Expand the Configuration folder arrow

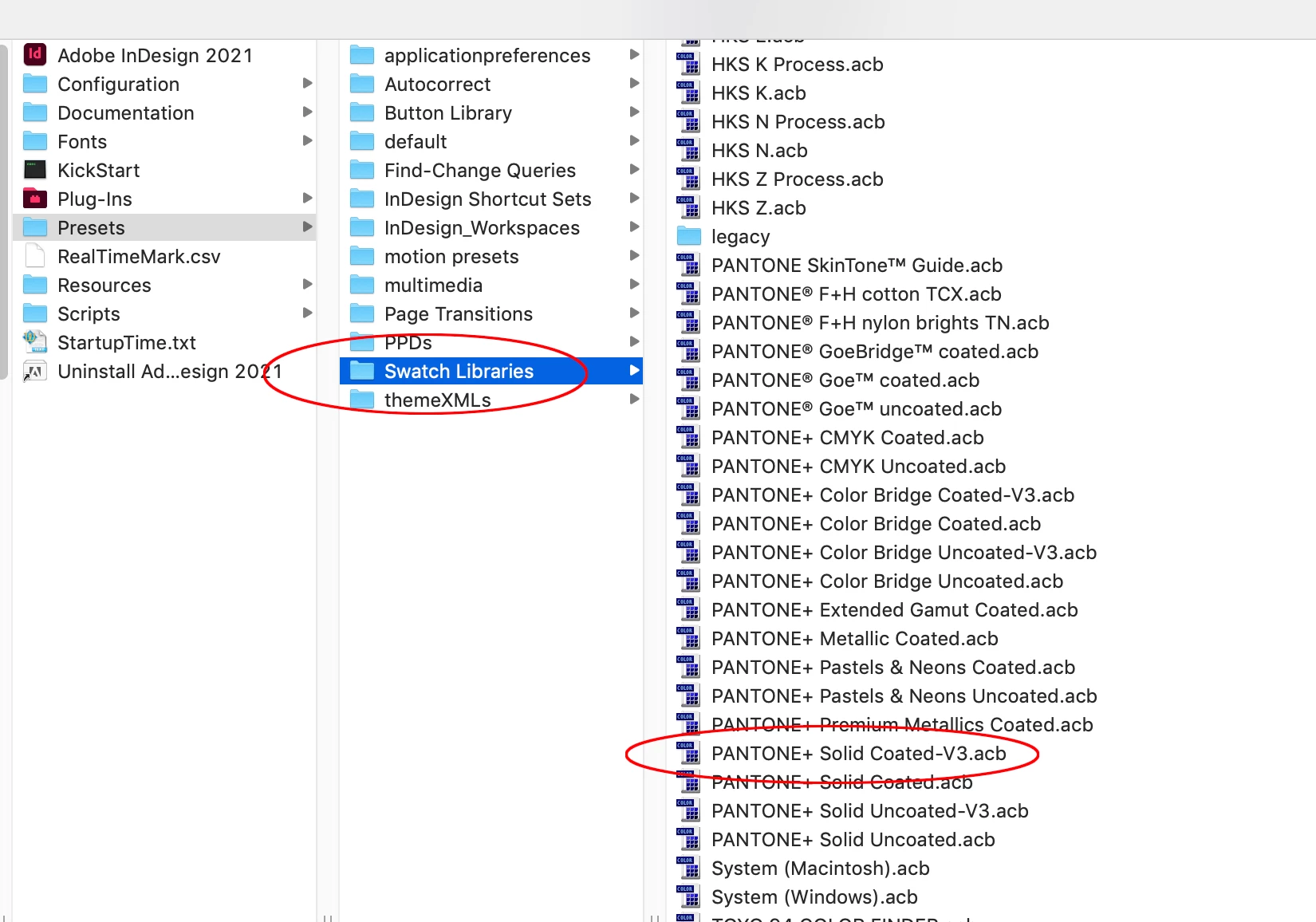[307, 84]
